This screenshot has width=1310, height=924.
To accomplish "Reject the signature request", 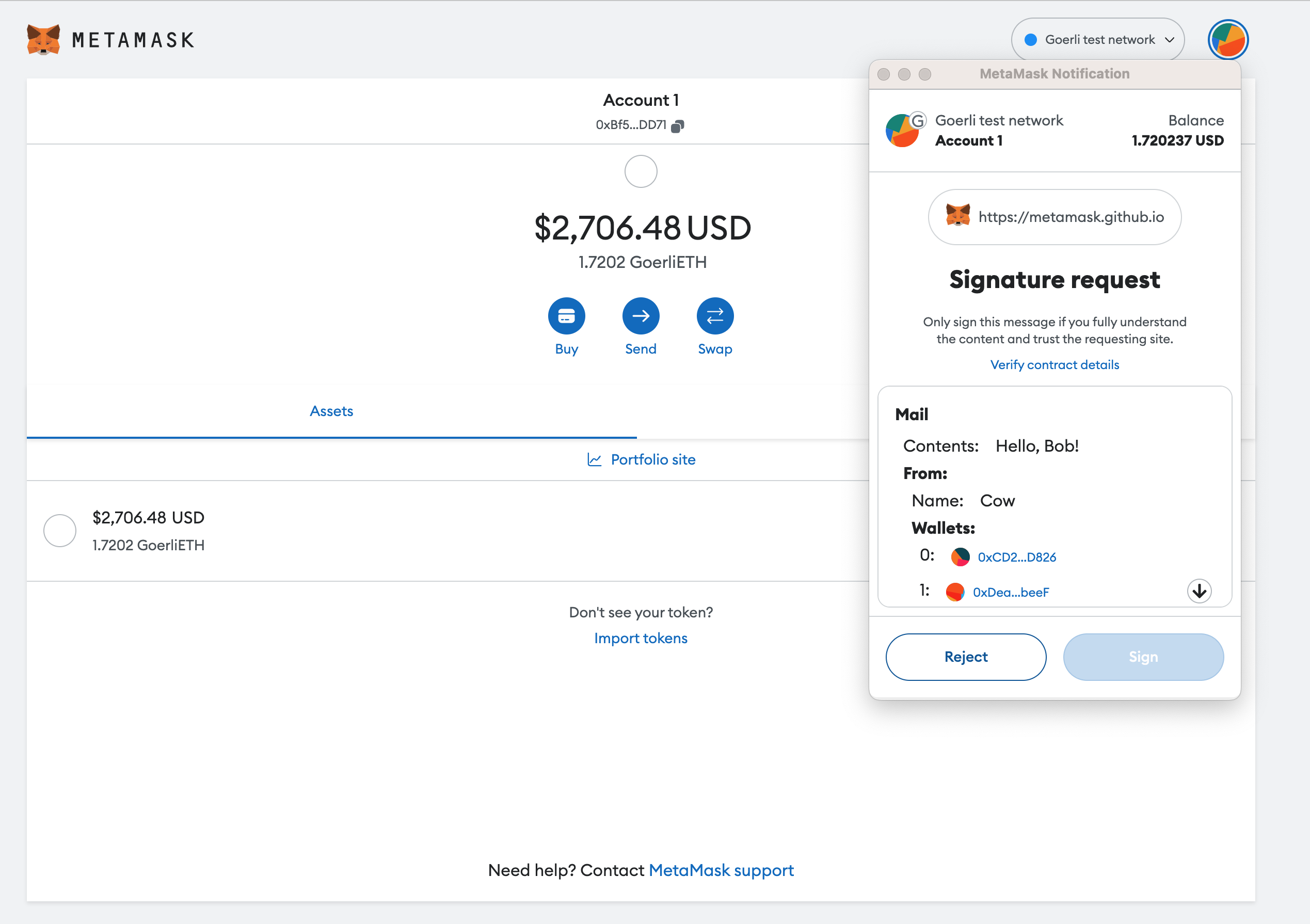I will (x=965, y=656).
